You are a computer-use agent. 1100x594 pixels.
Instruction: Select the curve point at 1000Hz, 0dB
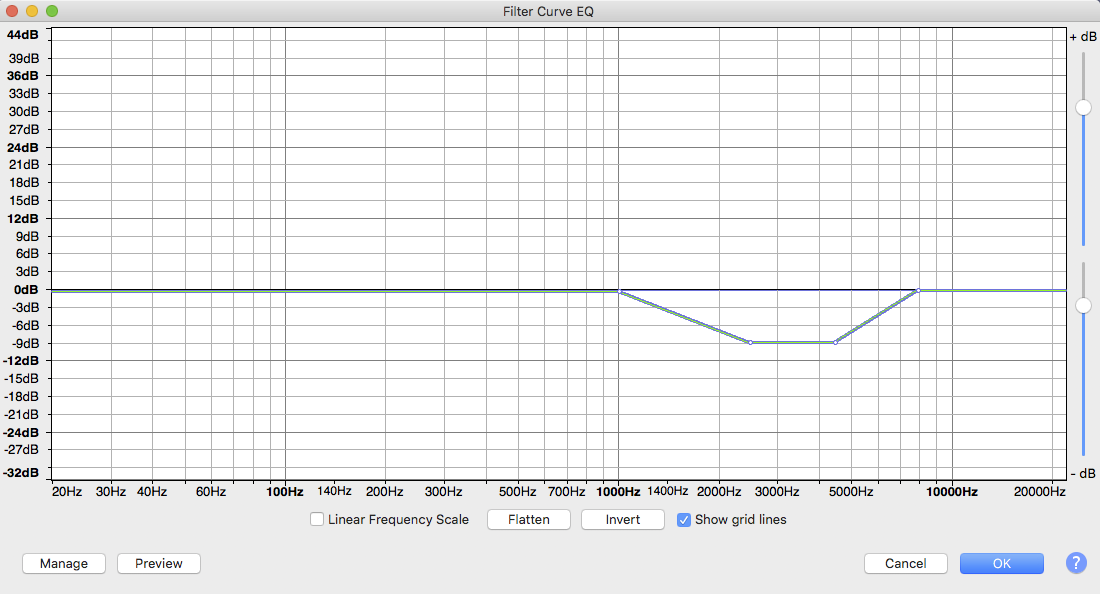[x=621, y=292]
